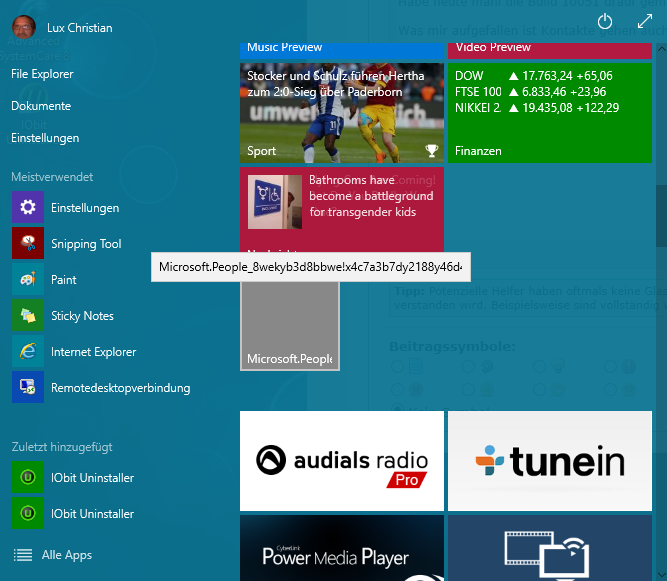This screenshot has width=667, height=581.
Task: Click the Sport trophy icon
Action: pyautogui.click(x=432, y=151)
